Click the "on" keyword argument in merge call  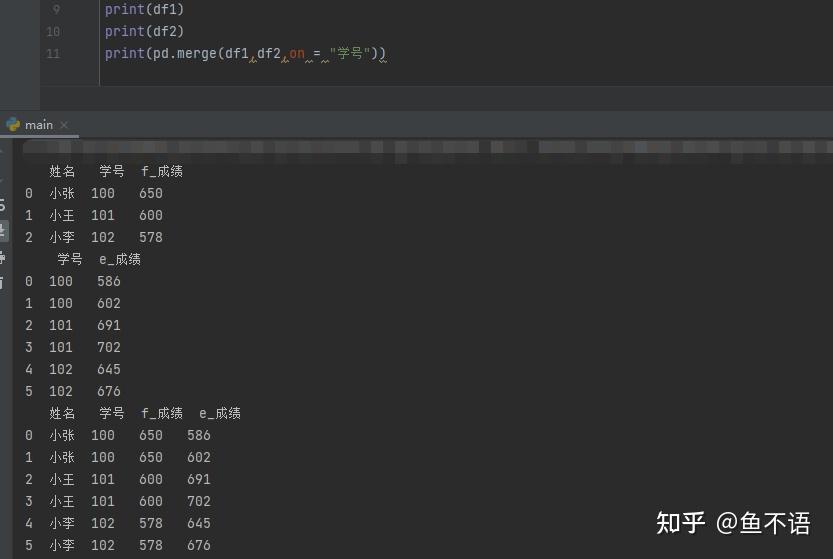tap(297, 54)
